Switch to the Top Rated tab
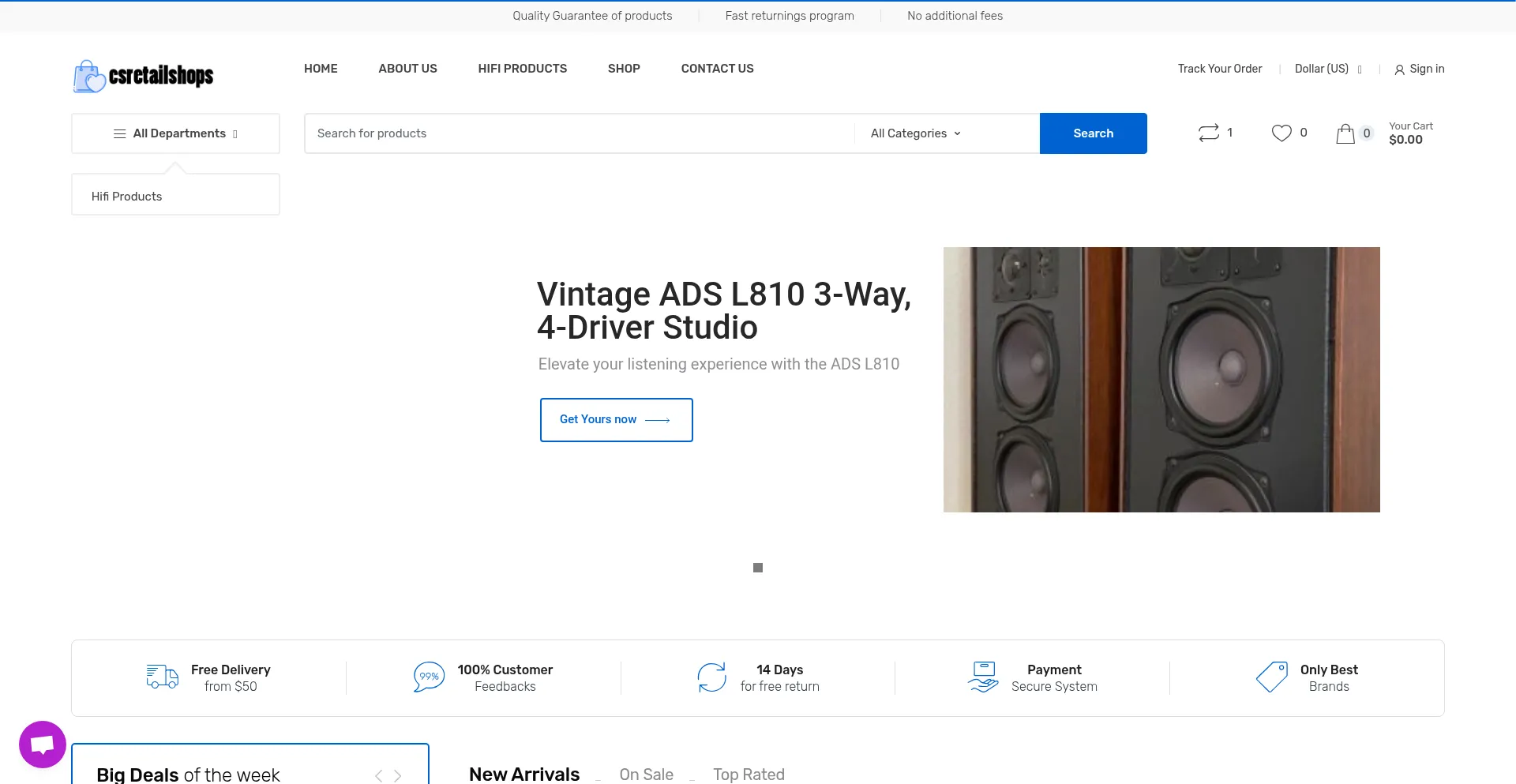 (x=749, y=774)
